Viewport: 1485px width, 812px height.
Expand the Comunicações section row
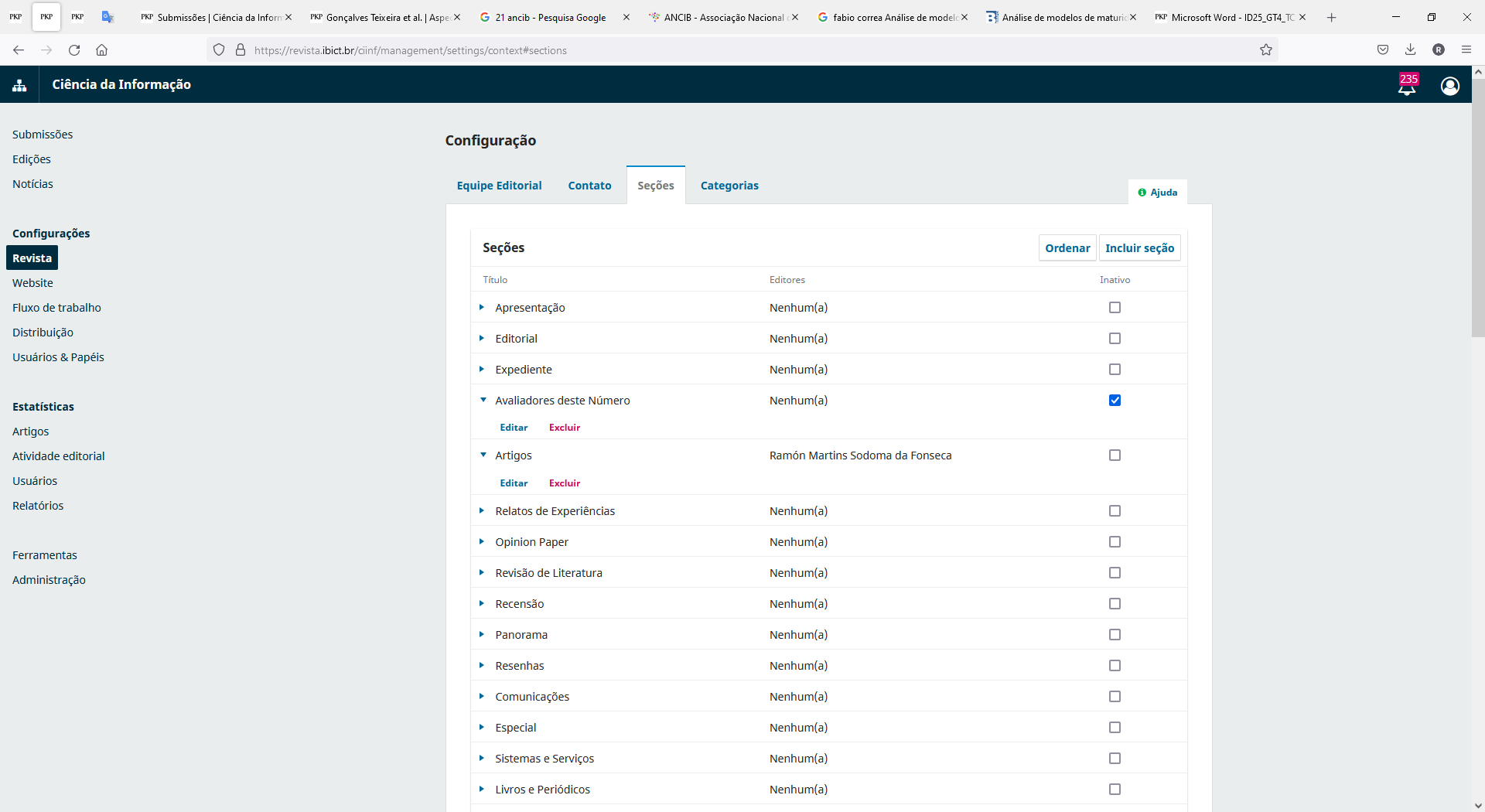pyautogui.click(x=482, y=697)
